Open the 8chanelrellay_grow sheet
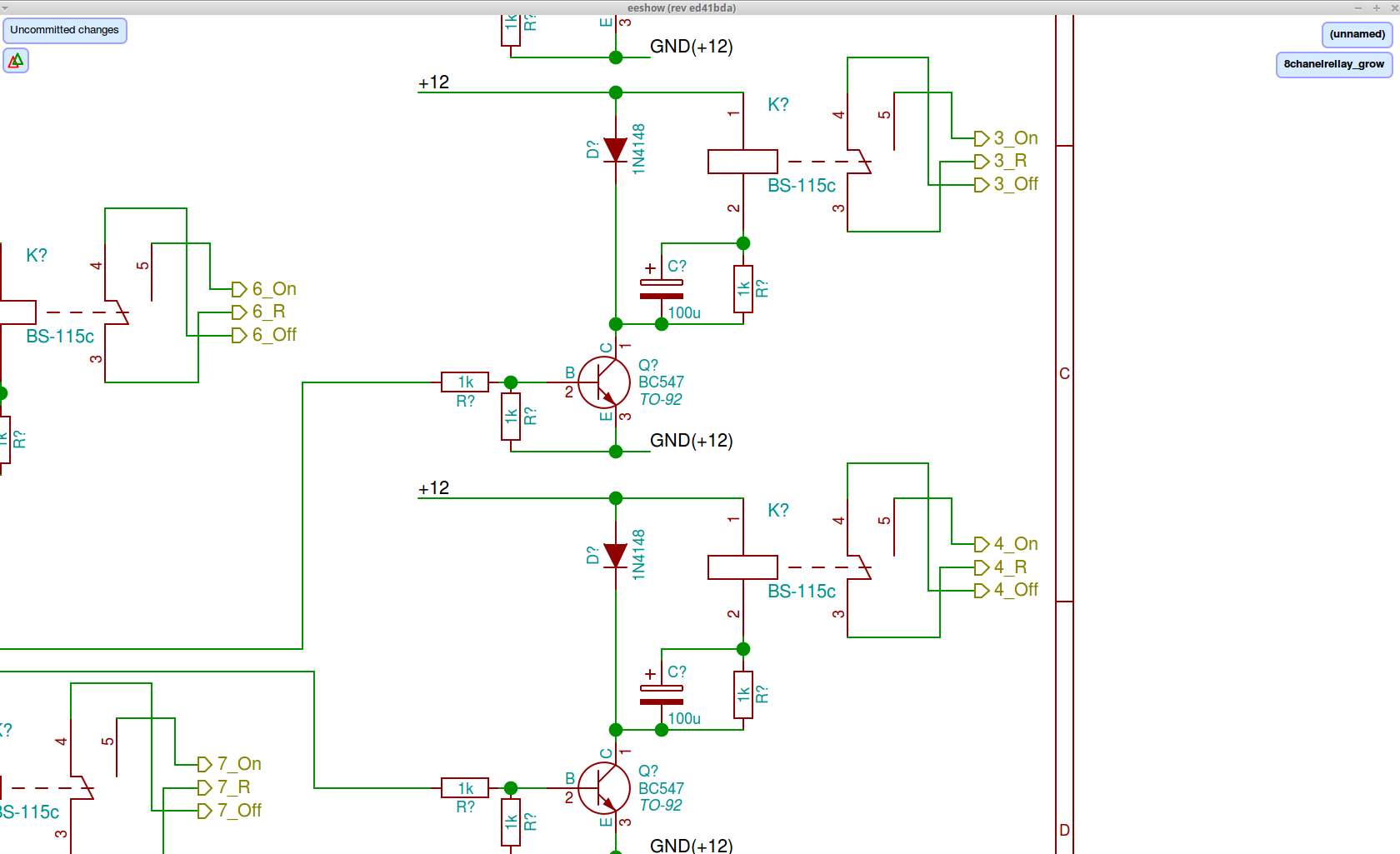The height and width of the screenshot is (854, 1400). 1333,64
